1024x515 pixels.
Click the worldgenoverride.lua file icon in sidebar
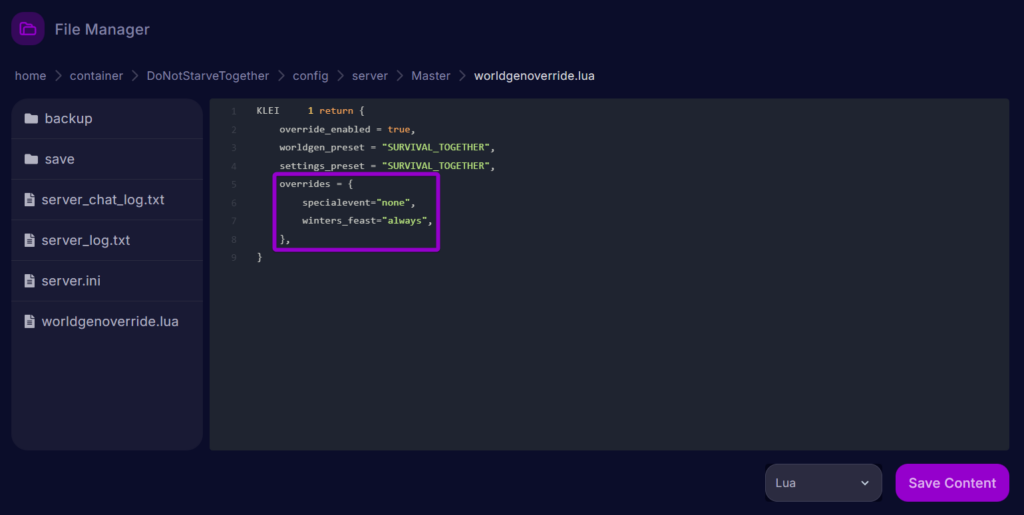[30, 322]
